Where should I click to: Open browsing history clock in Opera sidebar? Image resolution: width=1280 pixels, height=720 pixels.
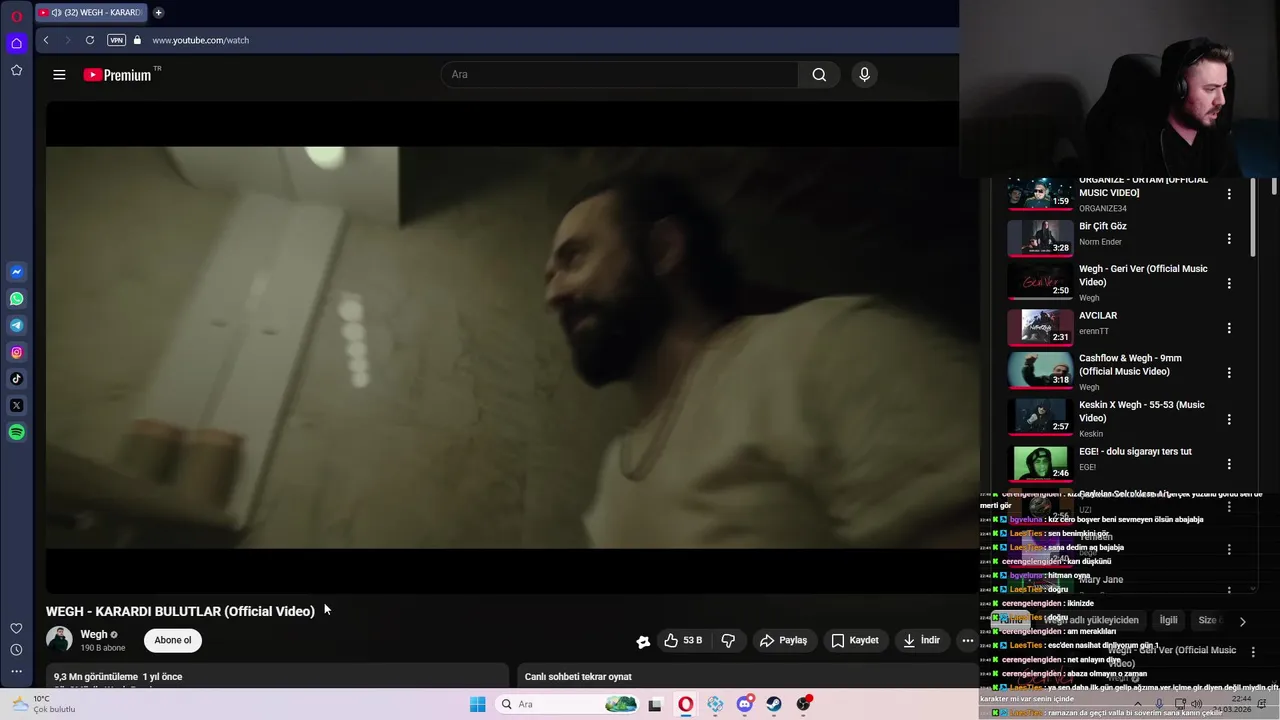click(x=16, y=650)
